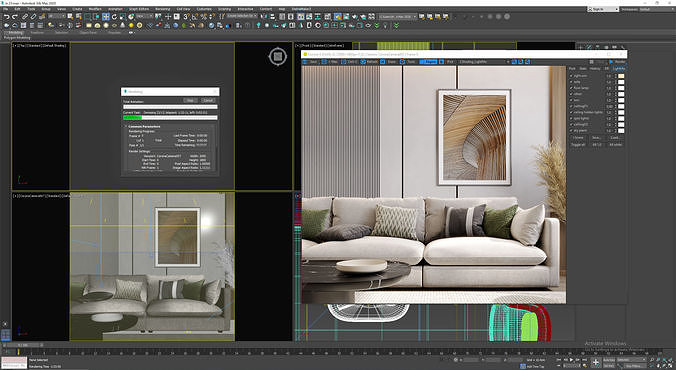
Task: Choose the Bind to Space Warp tool
Action: click(x=42, y=16)
